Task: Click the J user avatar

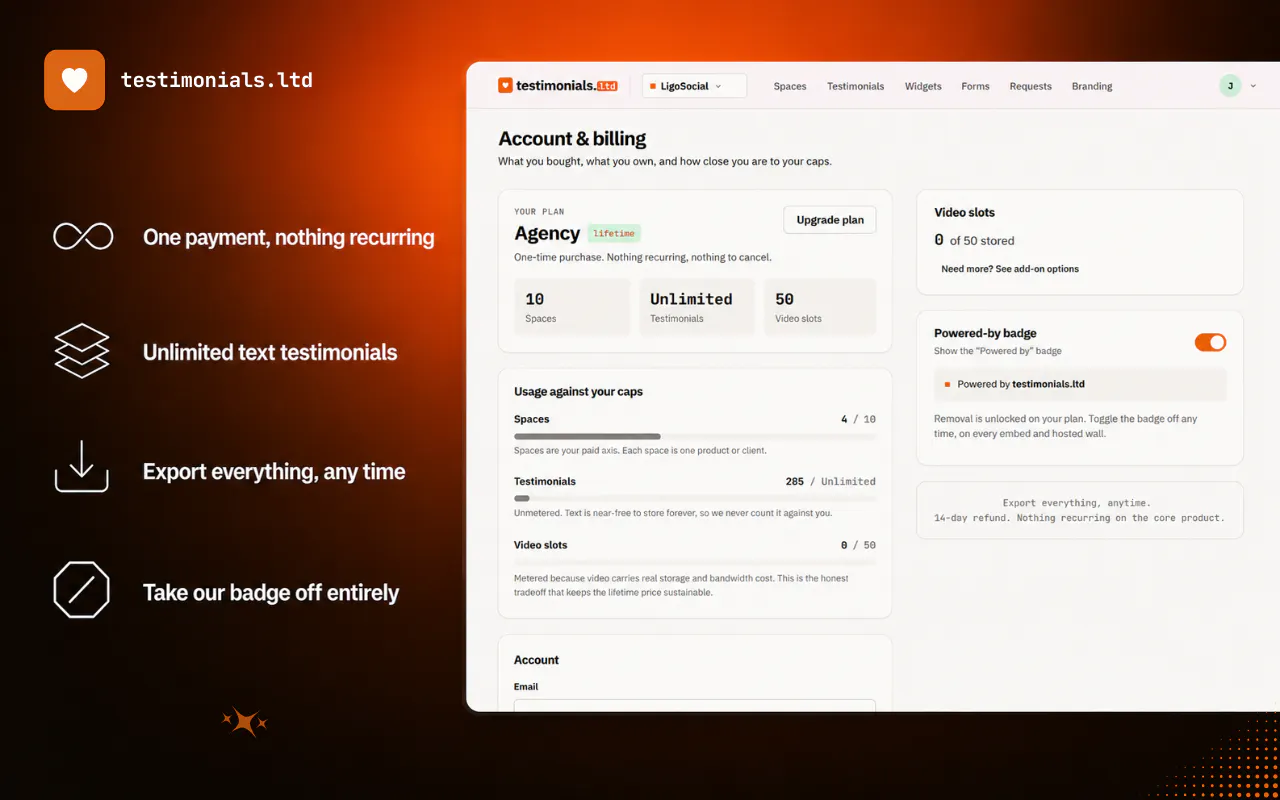Action: [x=1230, y=86]
